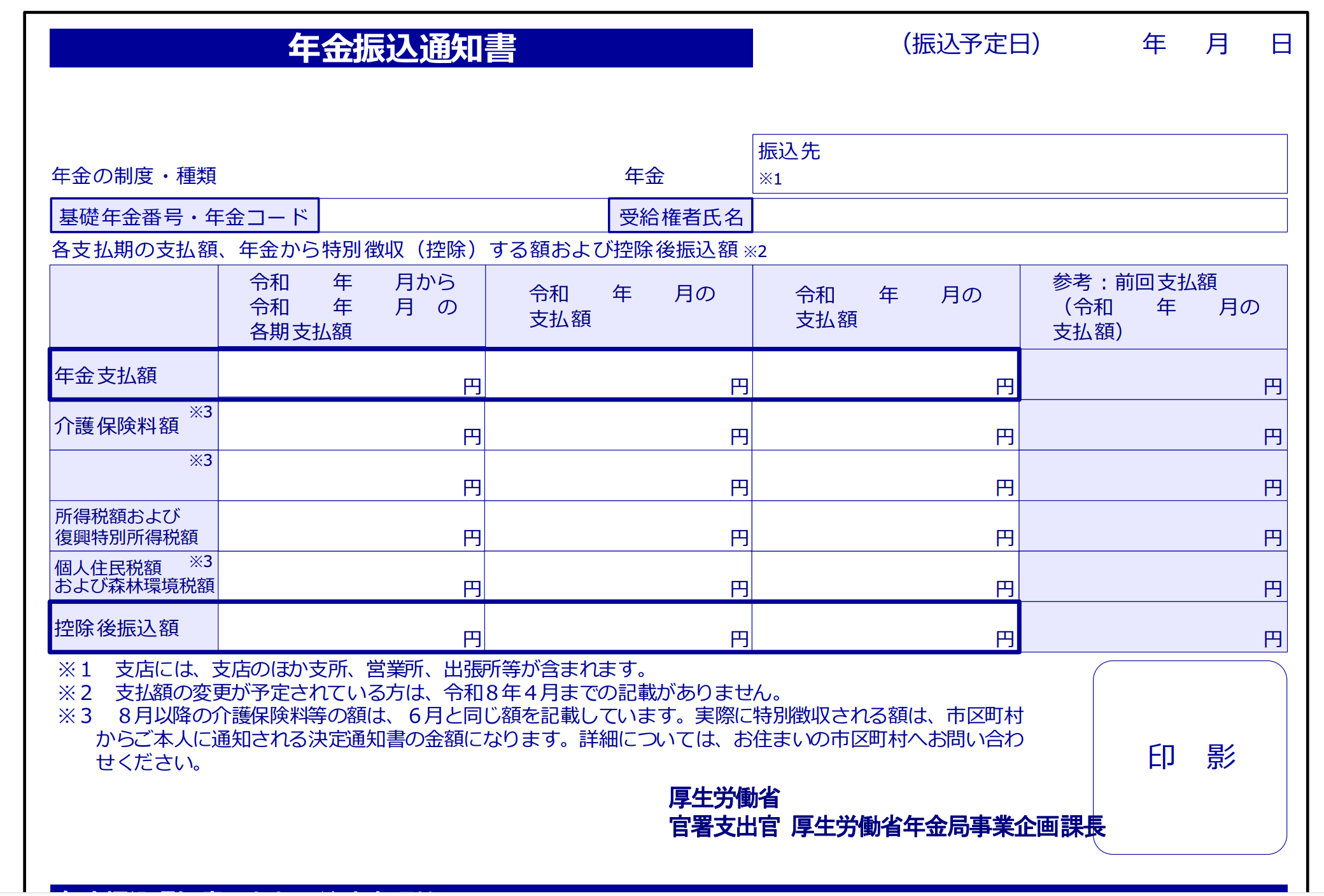Select the first 円 amount cell
Image resolution: width=1324 pixels, height=896 pixels.
(x=350, y=374)
